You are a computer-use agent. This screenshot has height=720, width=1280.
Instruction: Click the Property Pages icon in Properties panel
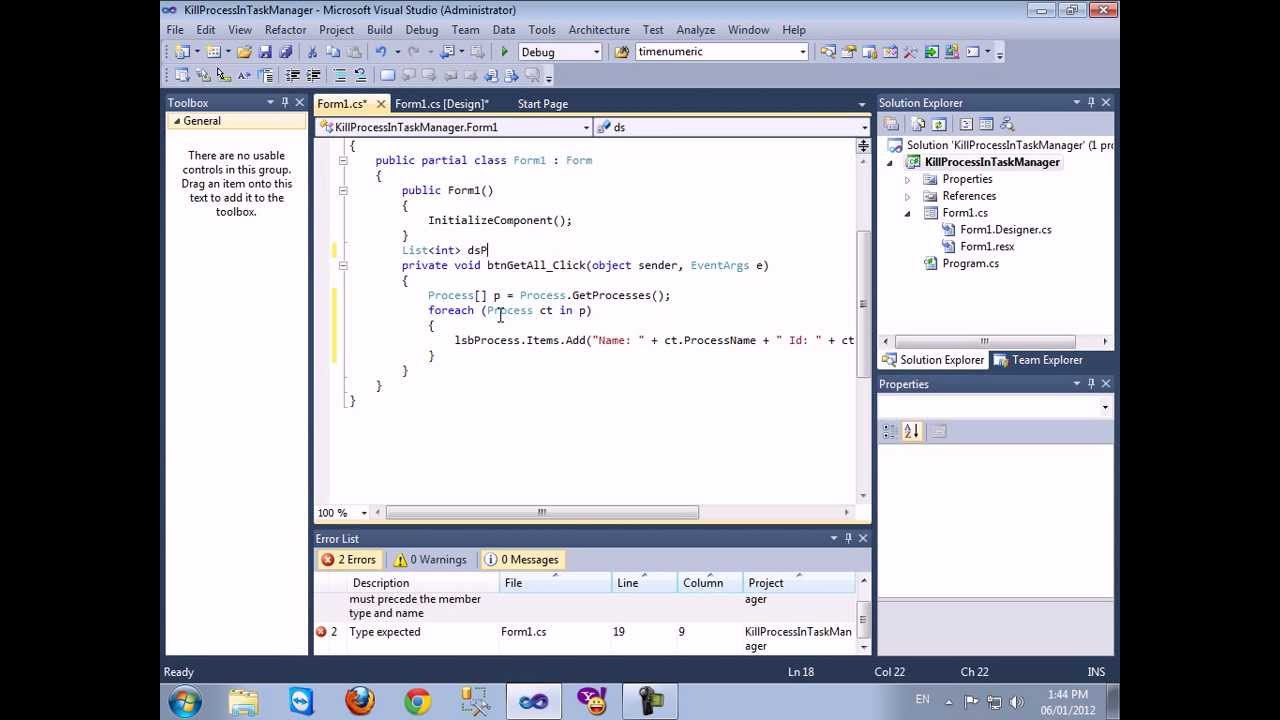click(938, 431)
